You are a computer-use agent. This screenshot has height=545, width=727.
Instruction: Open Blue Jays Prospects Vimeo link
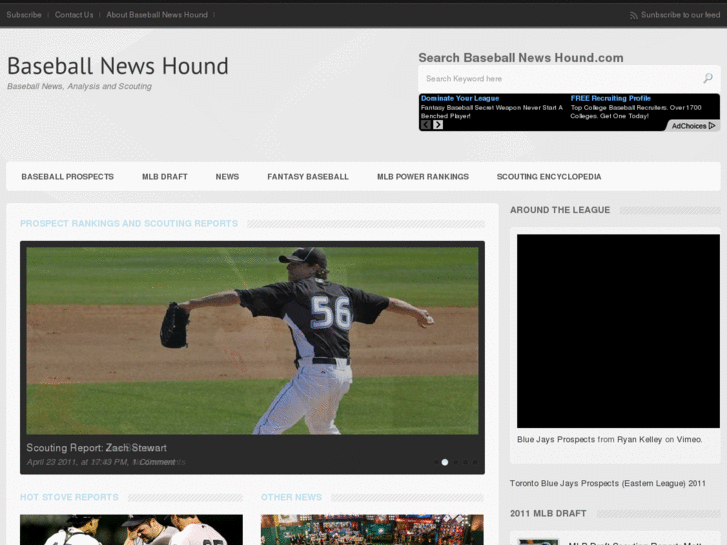(556, 439)
